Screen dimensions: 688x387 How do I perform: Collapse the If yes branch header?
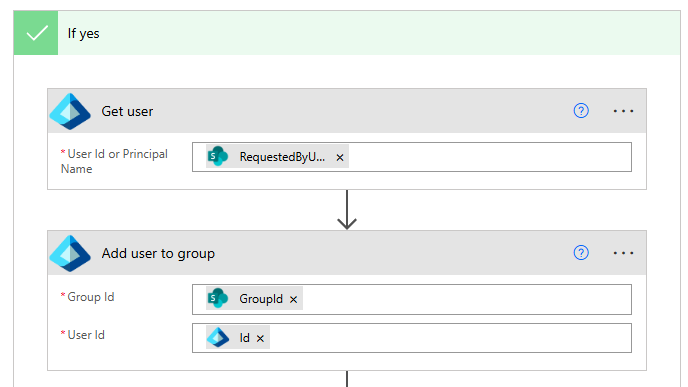(x=347, y=33)
